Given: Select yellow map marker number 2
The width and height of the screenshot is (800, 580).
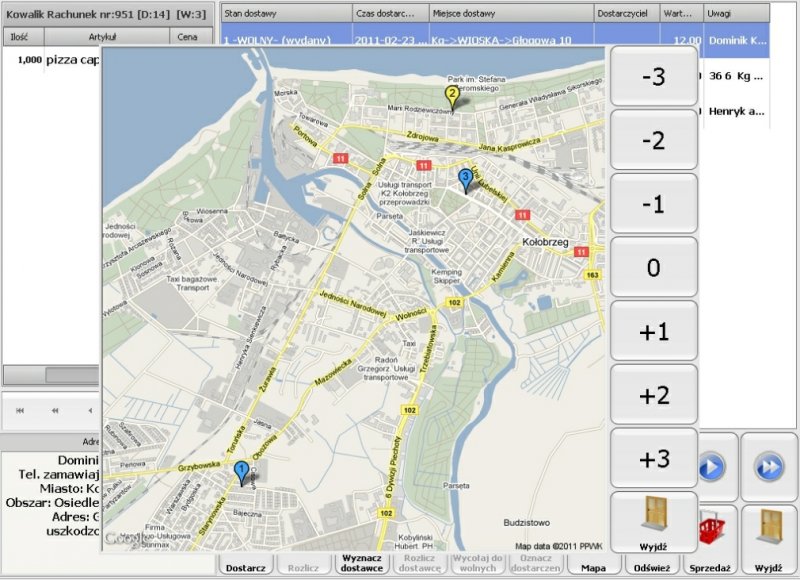Looking at the screenshot, I should (452, 97).
